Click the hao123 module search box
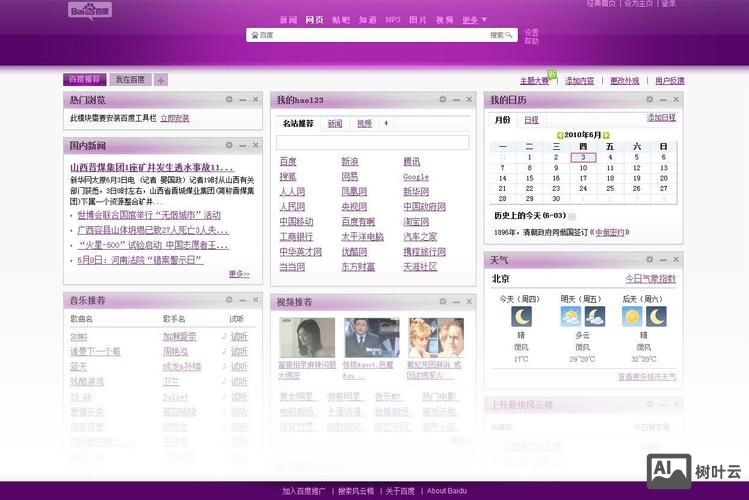 click(373, 142)
